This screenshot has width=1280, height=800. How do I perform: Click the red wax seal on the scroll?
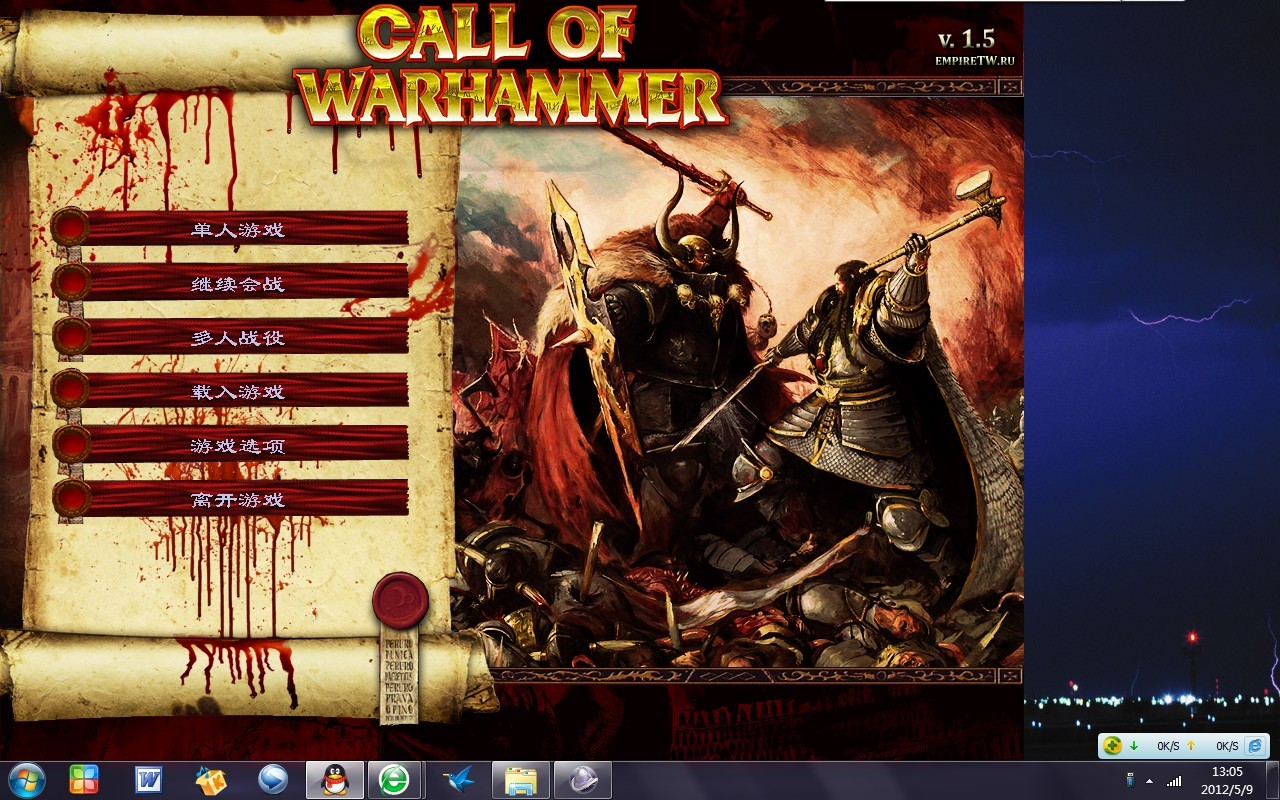point(400,600)
